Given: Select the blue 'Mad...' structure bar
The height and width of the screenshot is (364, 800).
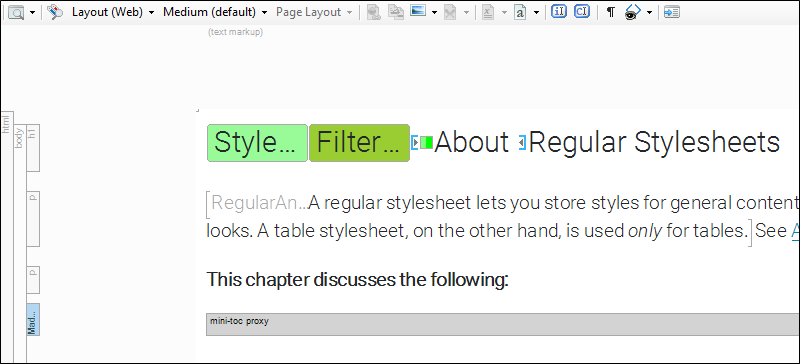Looking at the screenshot, I should [x=33, y=320].
